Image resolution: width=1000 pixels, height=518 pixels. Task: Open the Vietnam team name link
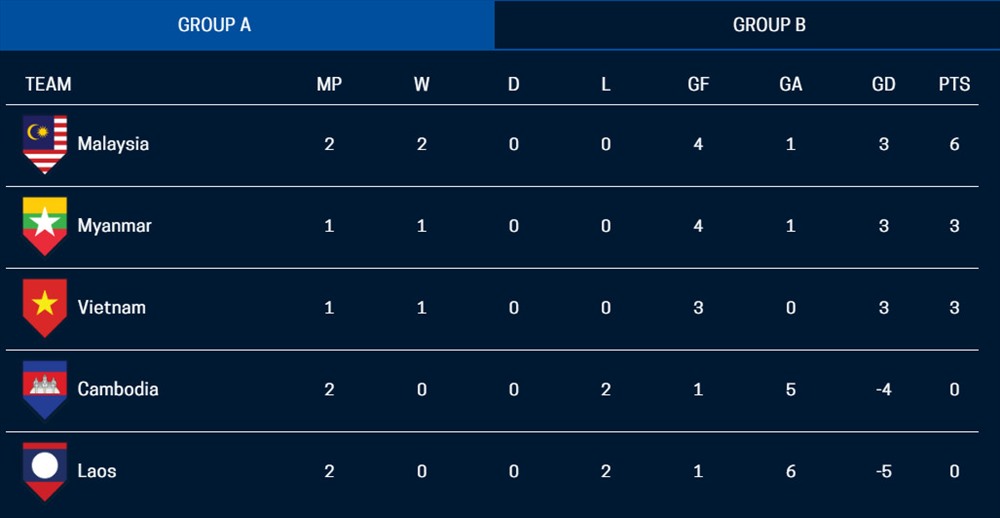click(x=112, y=307)
